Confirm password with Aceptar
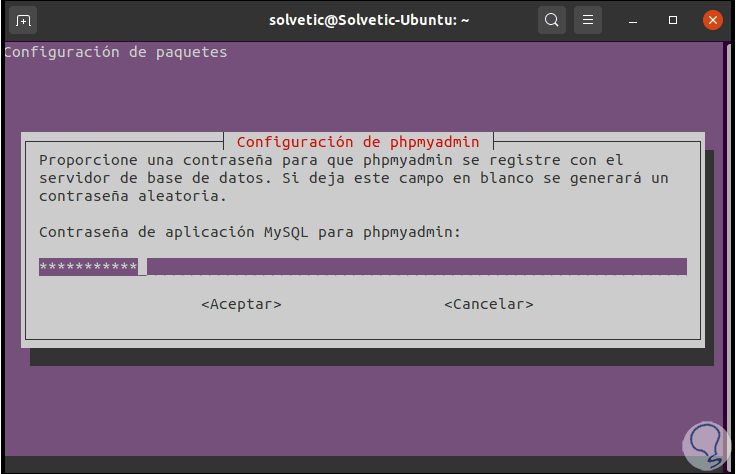This screenshot has width=736, height=474. point(241,304)
